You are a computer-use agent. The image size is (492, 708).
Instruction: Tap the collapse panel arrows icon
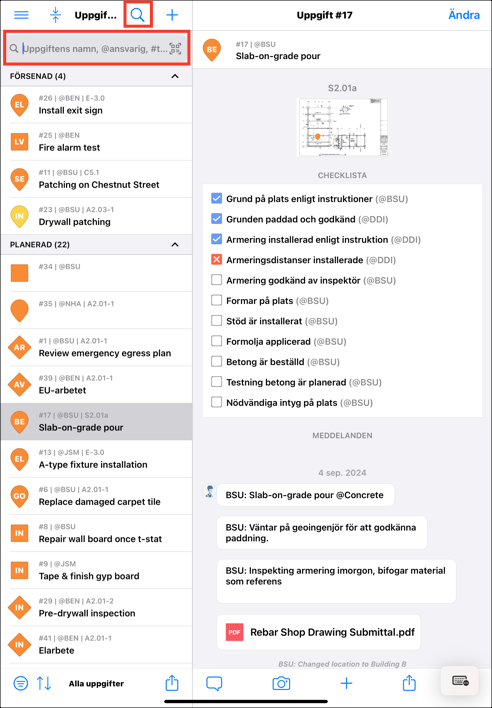pos(55,15)
